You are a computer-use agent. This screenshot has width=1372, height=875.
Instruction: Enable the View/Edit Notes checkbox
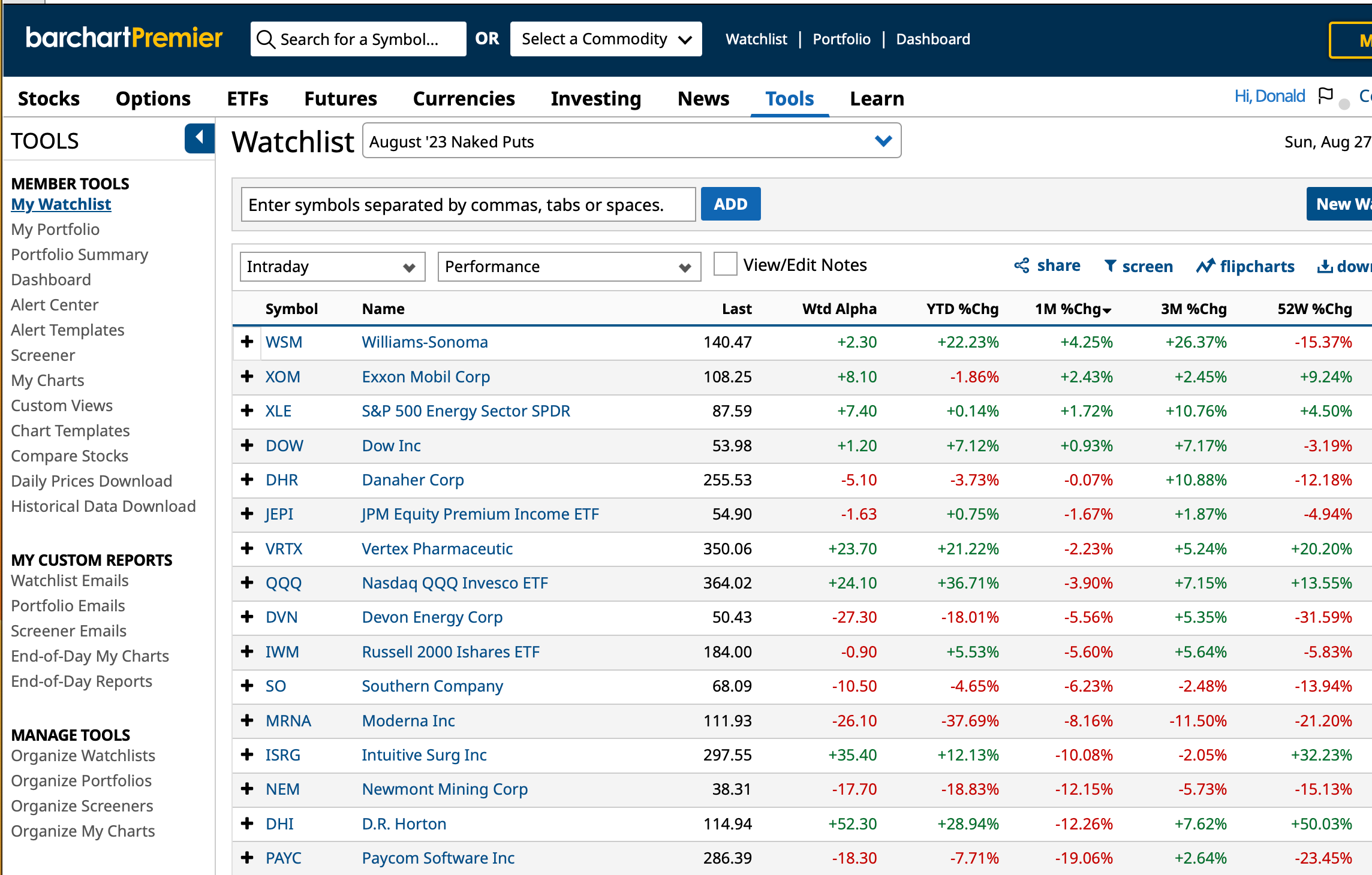[725, 264]
